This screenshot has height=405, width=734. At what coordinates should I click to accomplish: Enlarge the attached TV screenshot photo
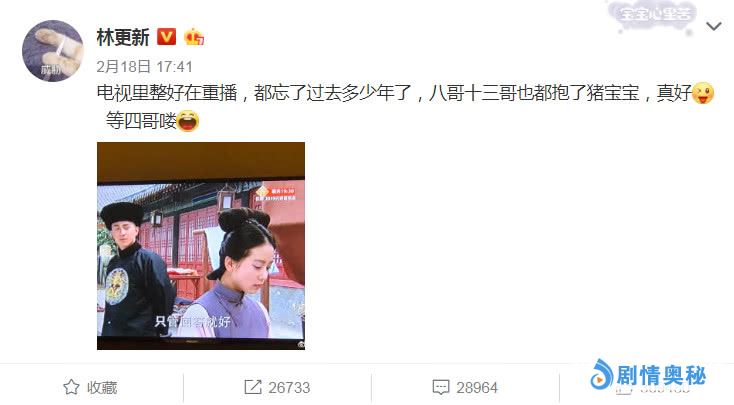201,246
